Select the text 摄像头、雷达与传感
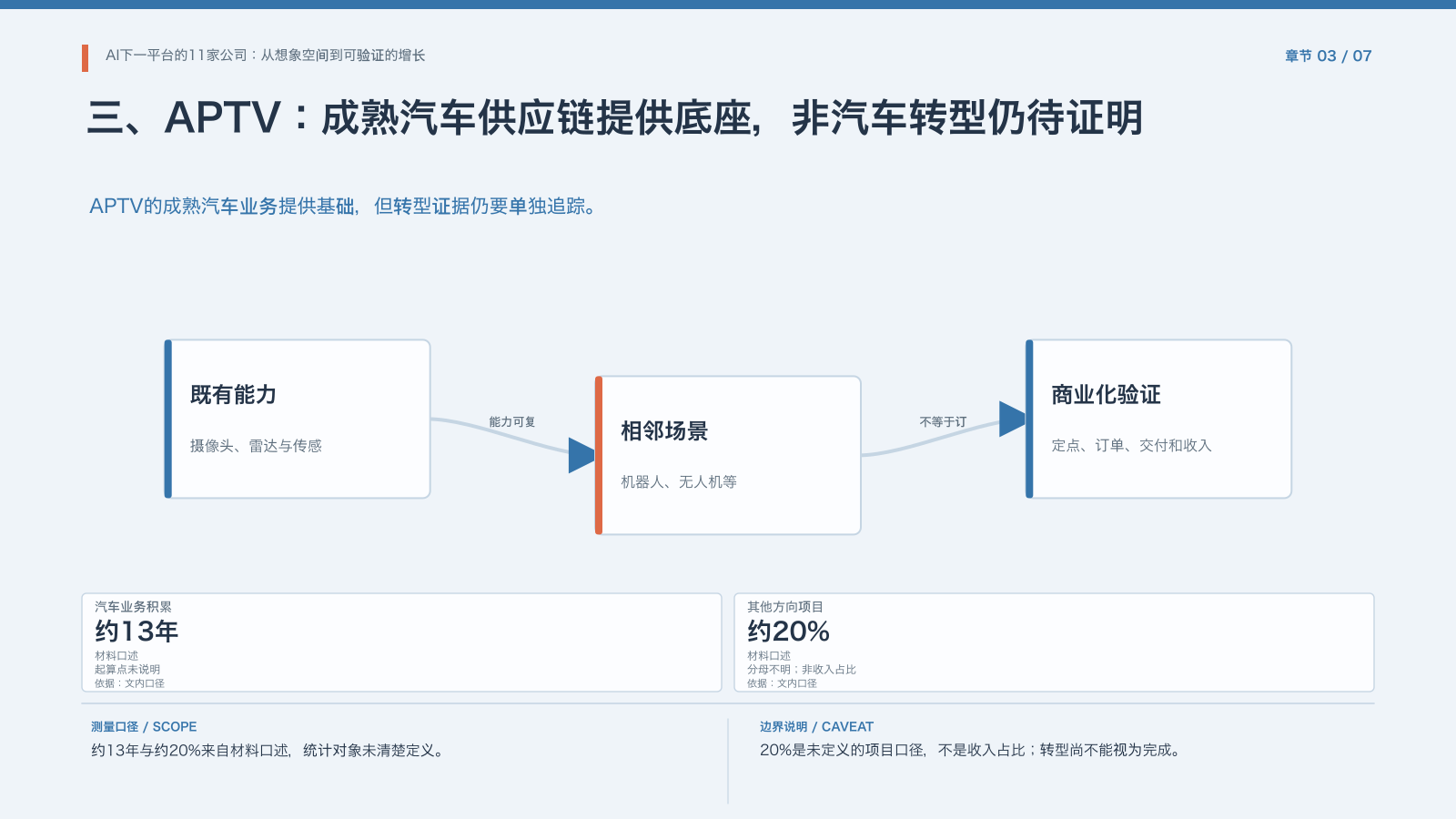 click(x=256, y=446)
